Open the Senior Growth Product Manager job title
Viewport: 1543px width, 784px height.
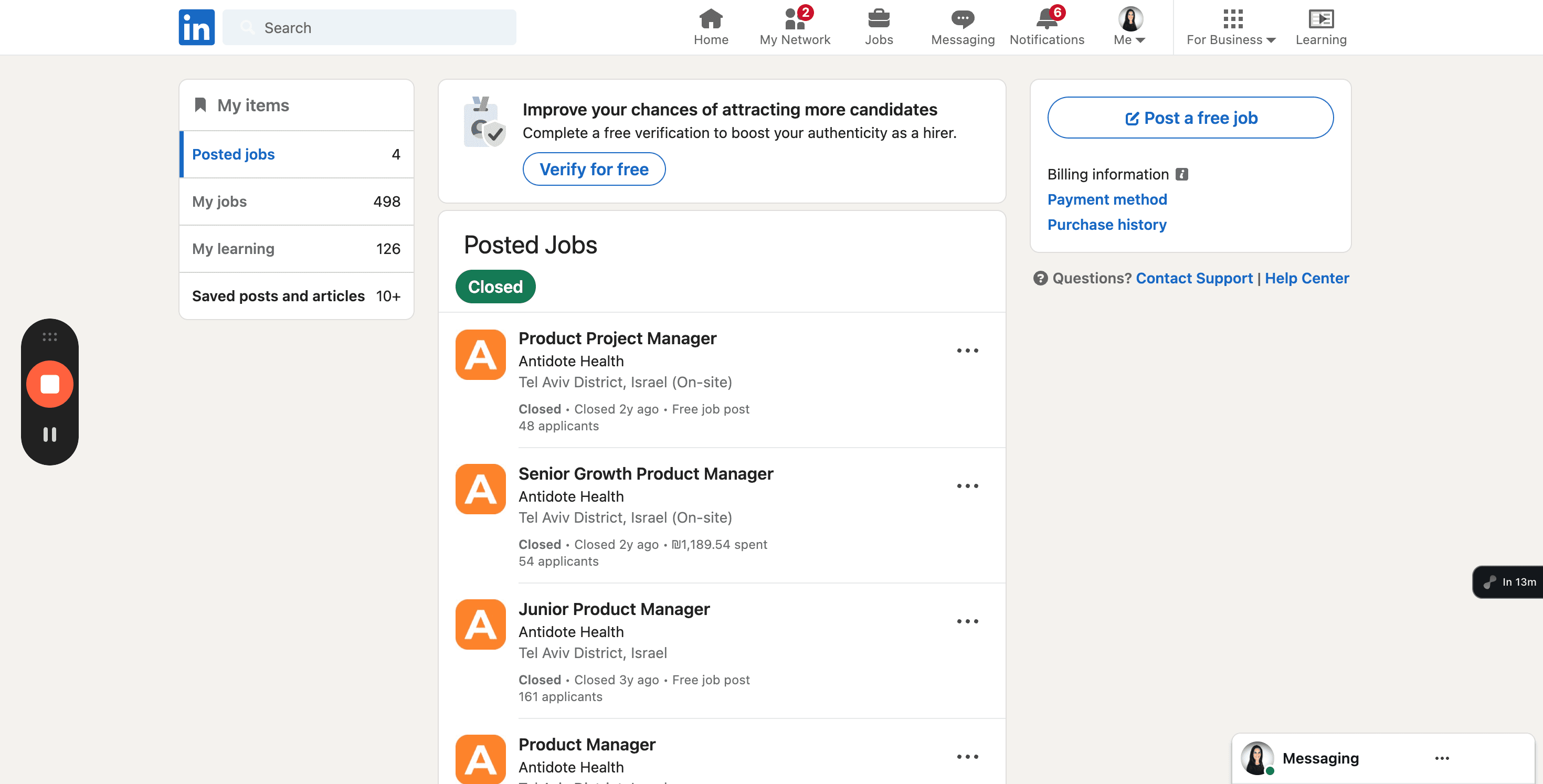click(646, 474)
